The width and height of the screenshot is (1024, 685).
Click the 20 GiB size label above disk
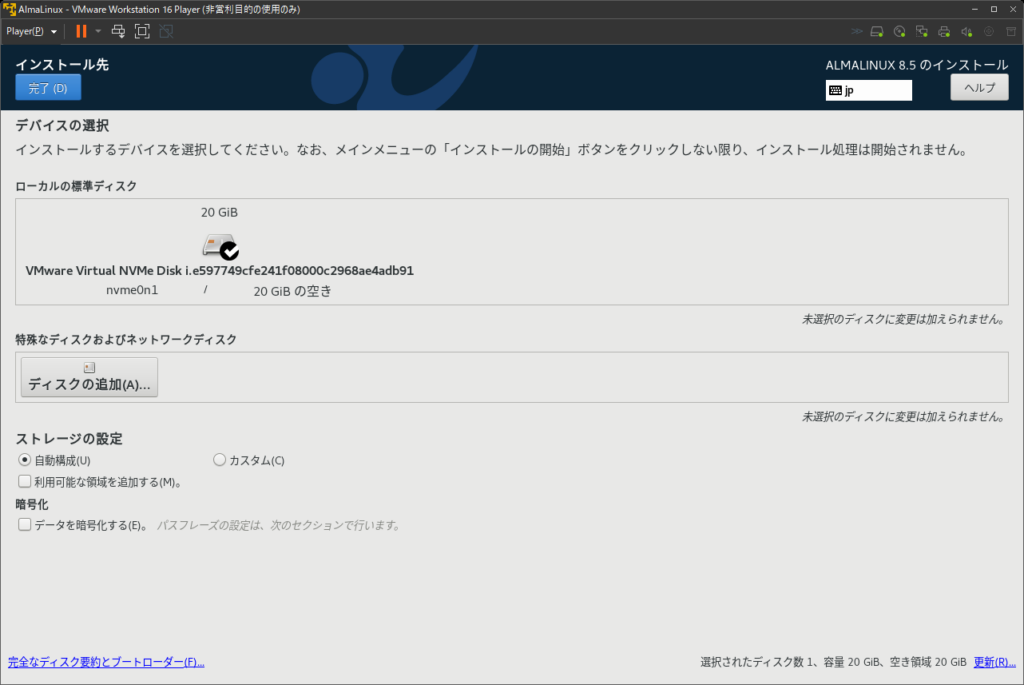[x=219, y=212]
